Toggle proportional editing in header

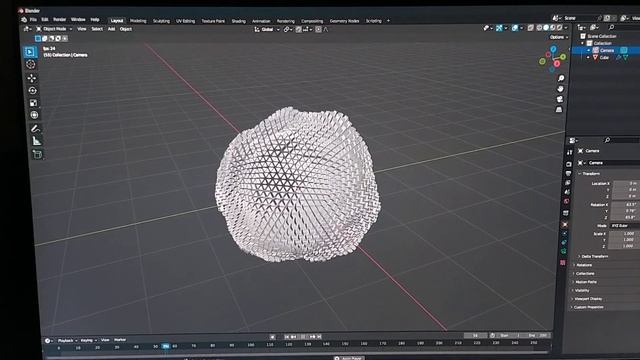pos(318,29)
